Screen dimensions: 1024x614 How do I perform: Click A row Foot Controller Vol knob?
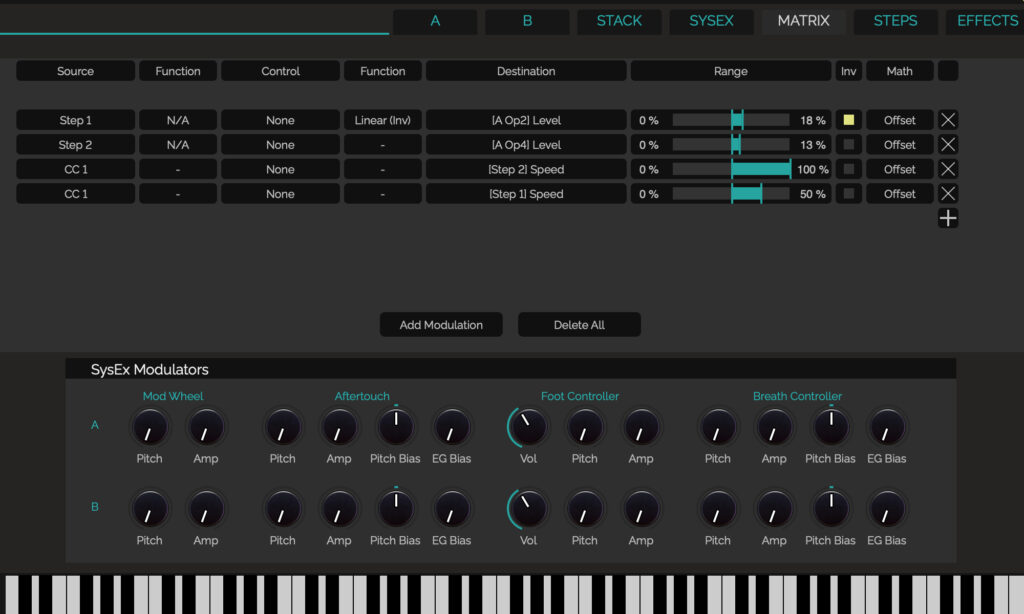coord(528,427)
